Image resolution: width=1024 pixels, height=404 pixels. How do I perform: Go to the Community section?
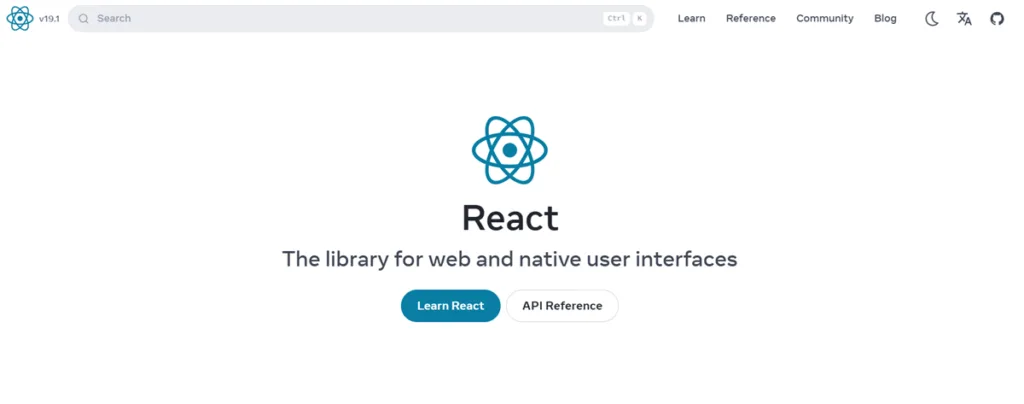(x=824, y=18)
